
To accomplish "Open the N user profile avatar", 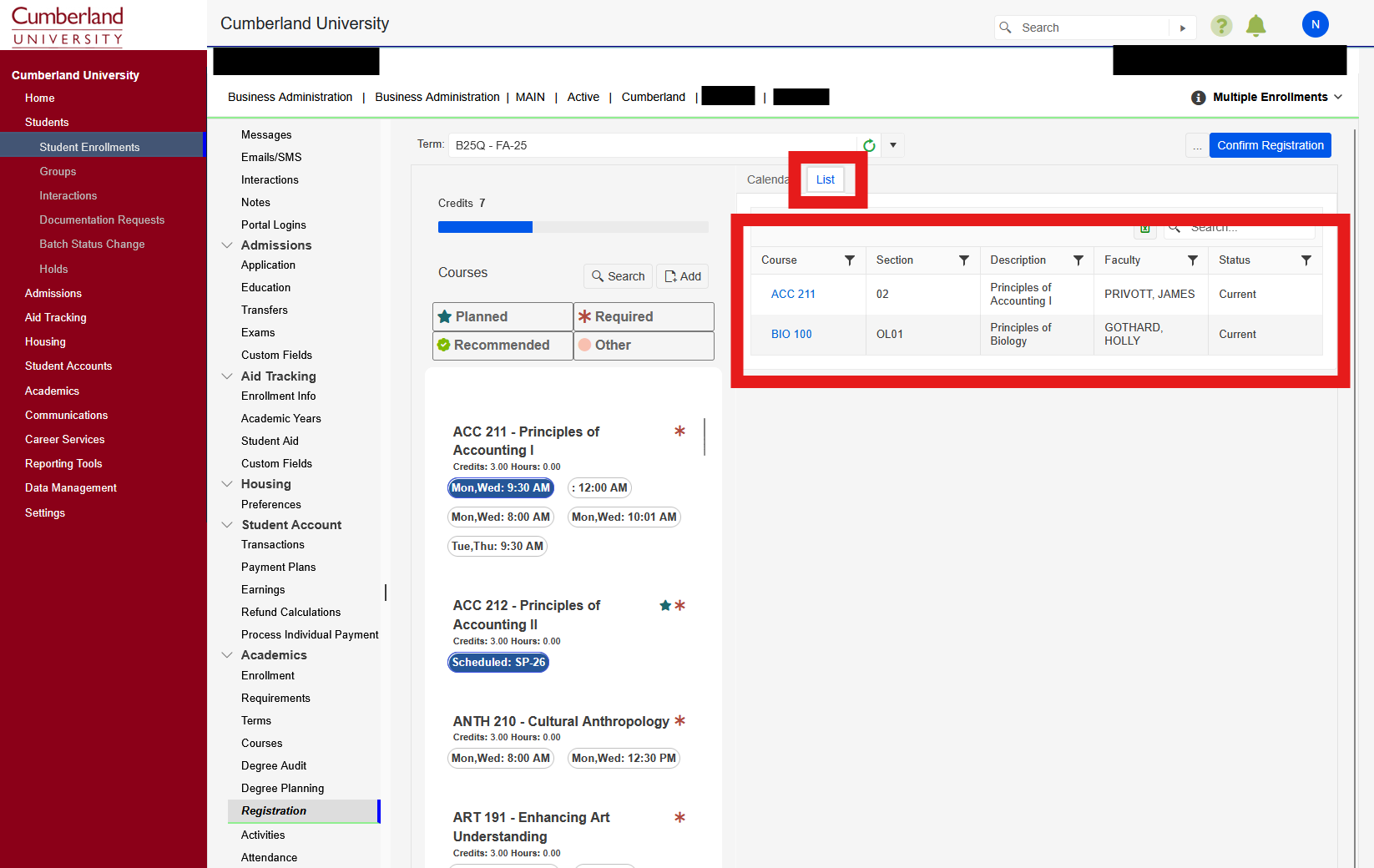I will (1315, 25).
